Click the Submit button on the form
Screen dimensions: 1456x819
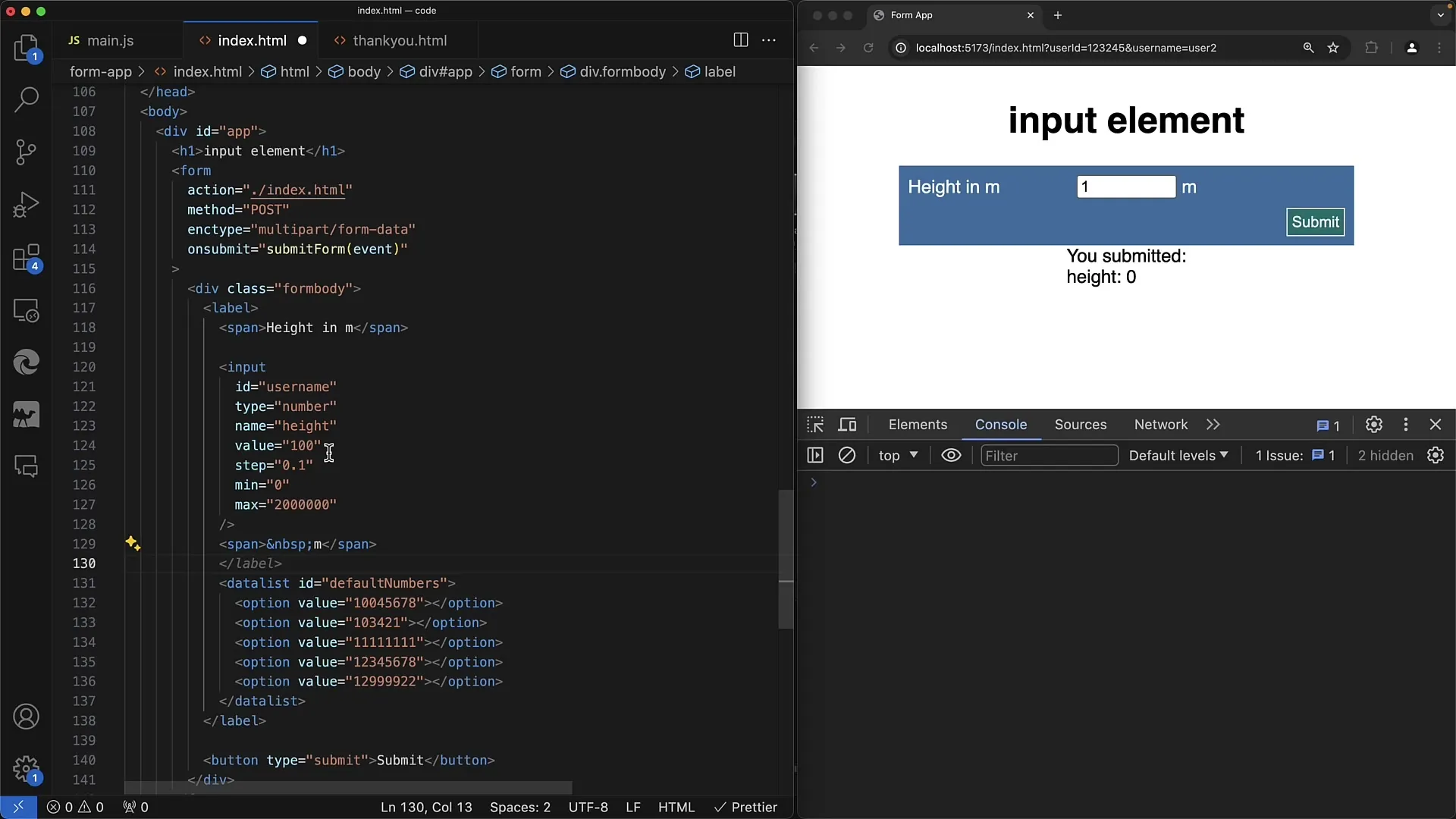(x=1315, y=221)
